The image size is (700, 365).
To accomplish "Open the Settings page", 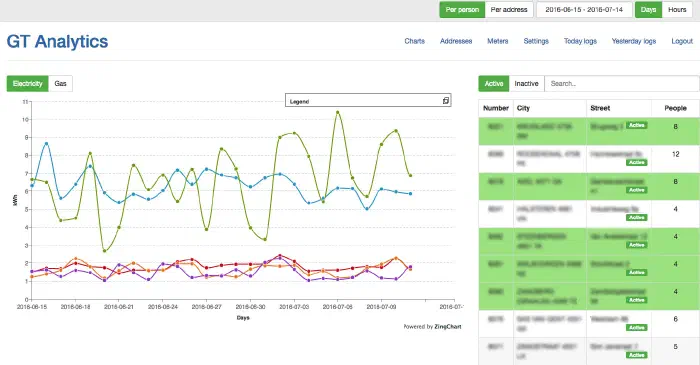I will [536, 41].
